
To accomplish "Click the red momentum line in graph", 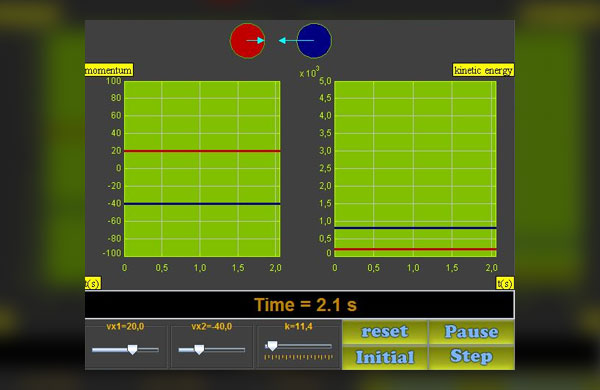I will click(x=202, y=151).
